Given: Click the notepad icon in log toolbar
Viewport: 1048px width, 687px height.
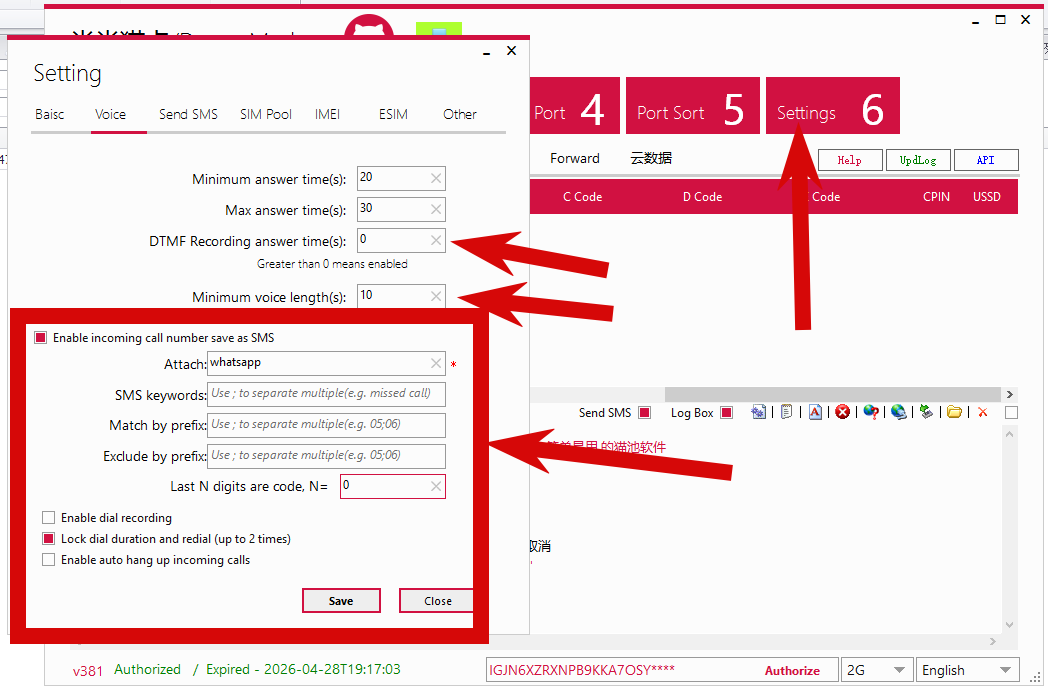Looking at the screenshot, I should [x=787, y=412].
